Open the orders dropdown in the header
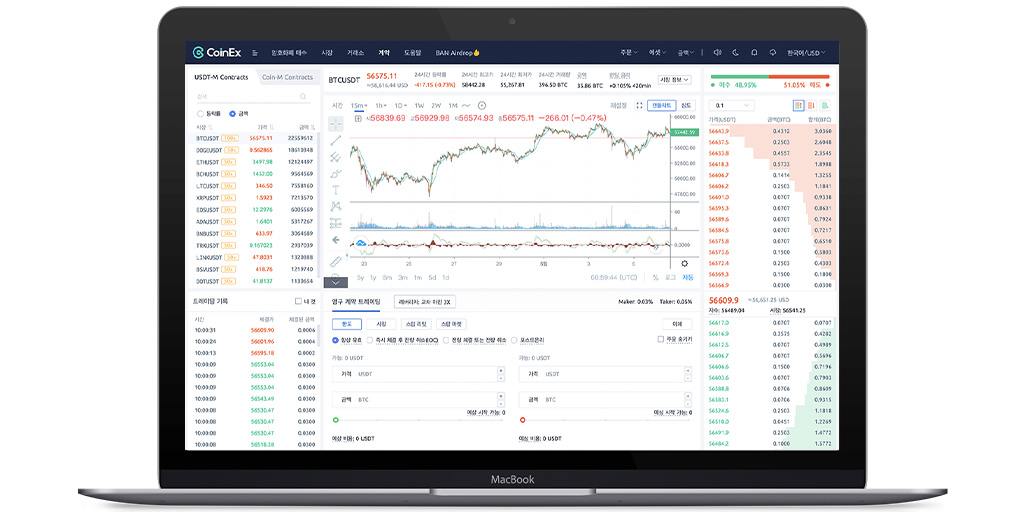 coord(628,52)
